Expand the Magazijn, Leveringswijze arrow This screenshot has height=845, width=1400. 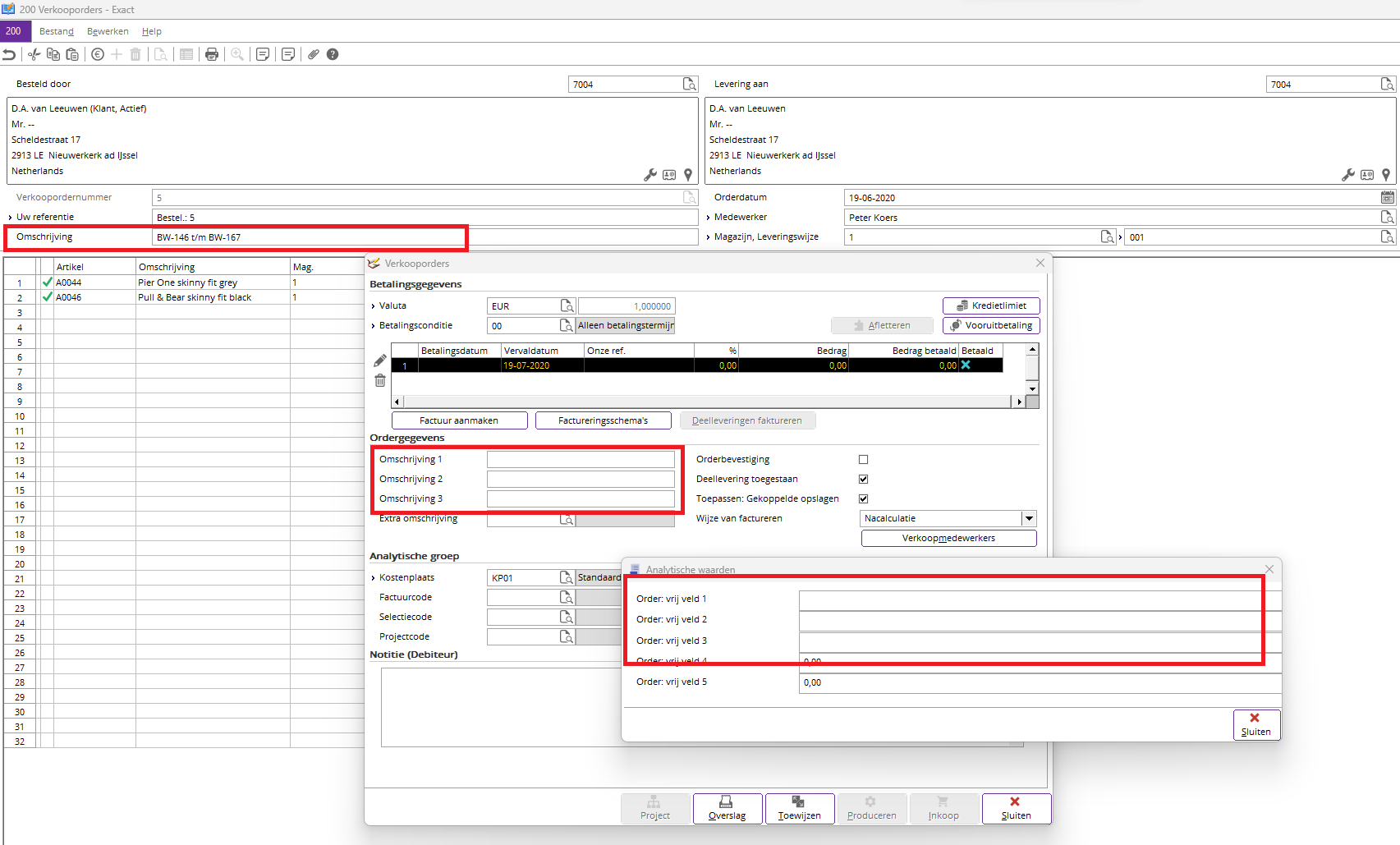click(x=708, y=237)
